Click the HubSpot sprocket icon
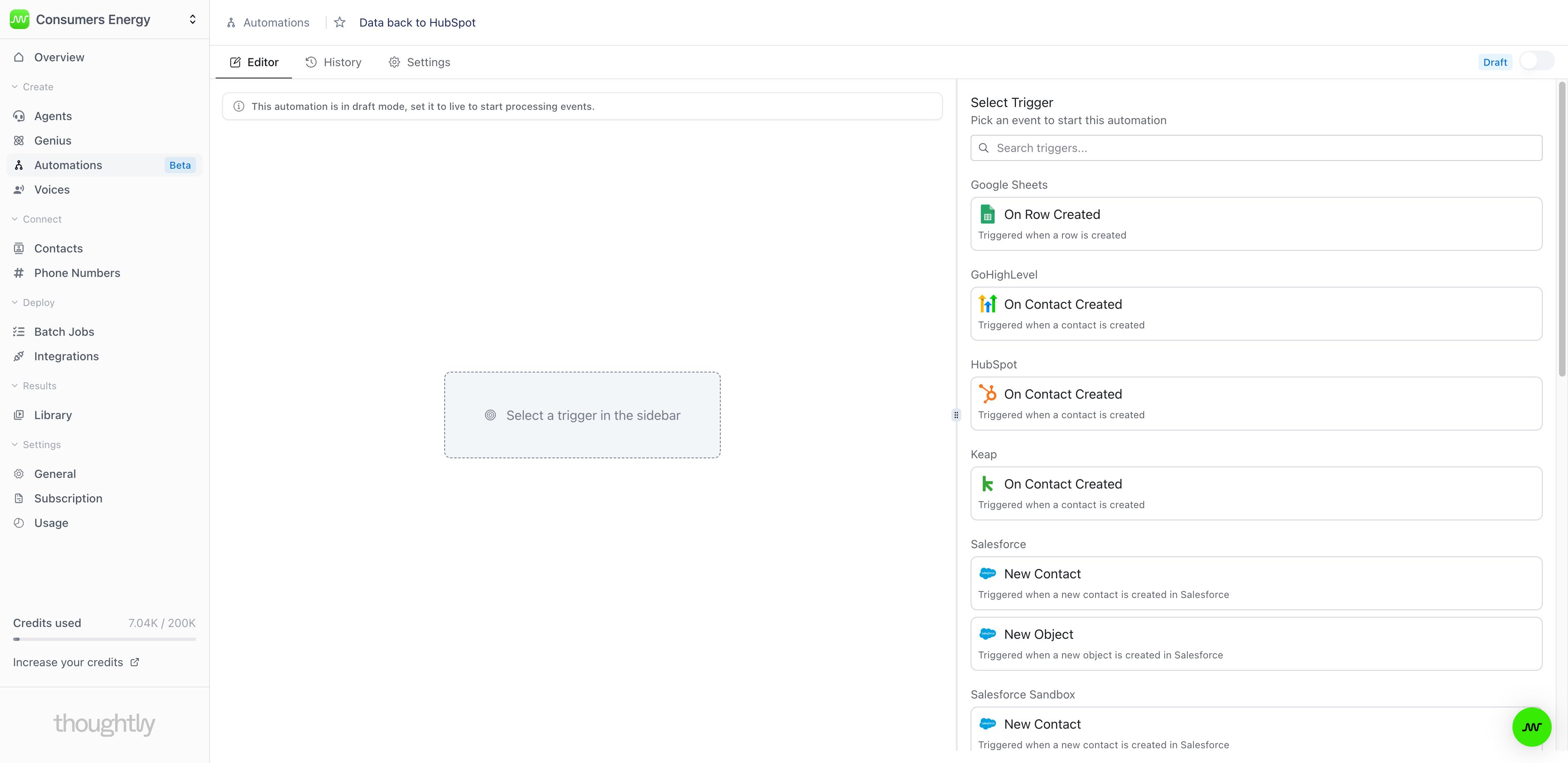This screenshot has height=763, width=1568. [987, 394]
